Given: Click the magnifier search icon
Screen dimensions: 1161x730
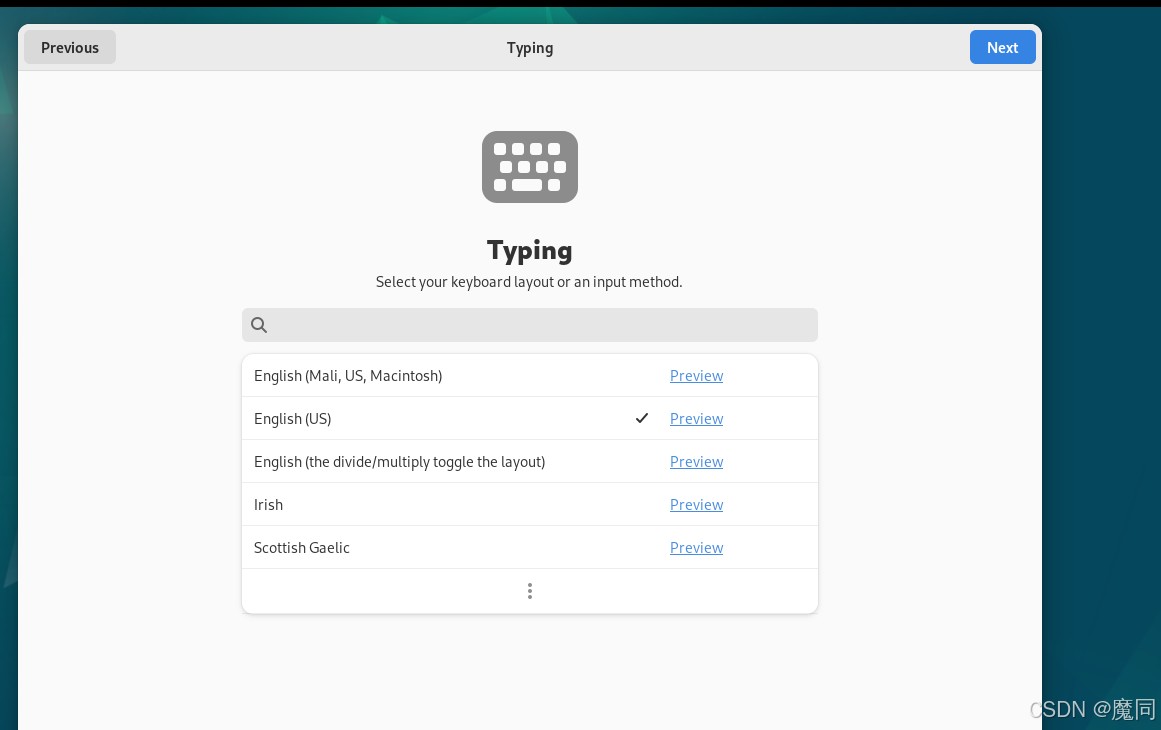Looking at the screenshot, I should 258,325.
